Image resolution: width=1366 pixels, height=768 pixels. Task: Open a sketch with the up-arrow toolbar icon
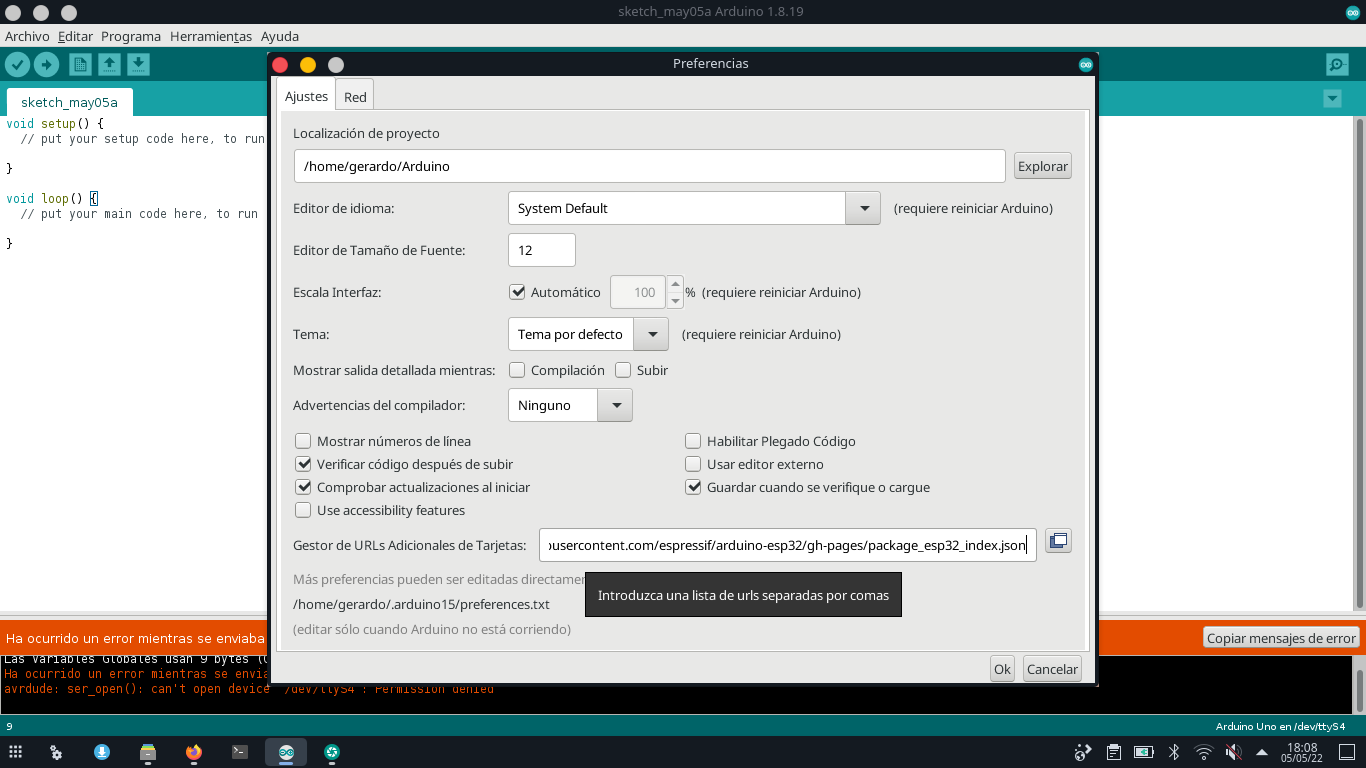tap(109, 65)
